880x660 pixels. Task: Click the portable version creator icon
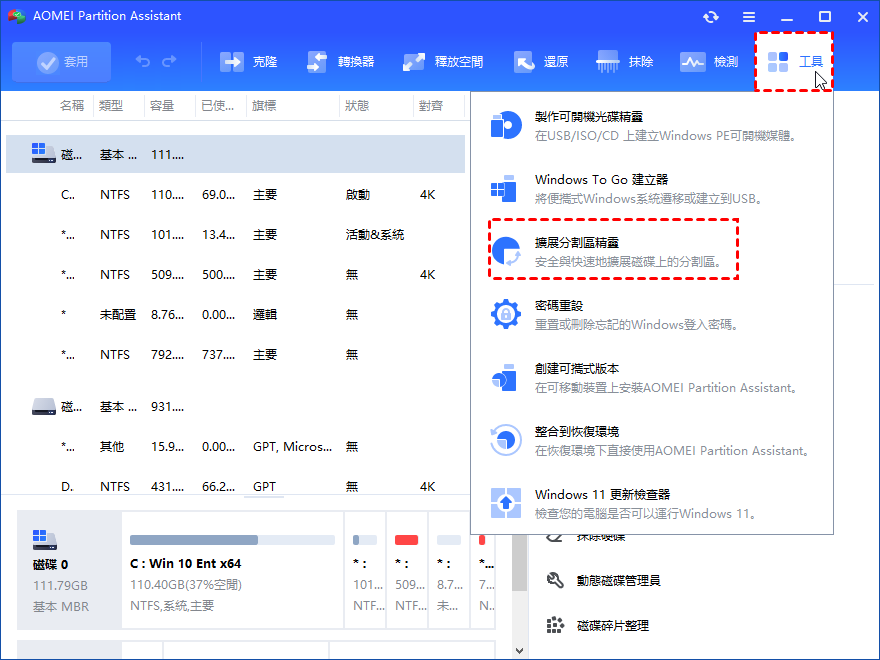pyautogui.click(x=504, y=377)
